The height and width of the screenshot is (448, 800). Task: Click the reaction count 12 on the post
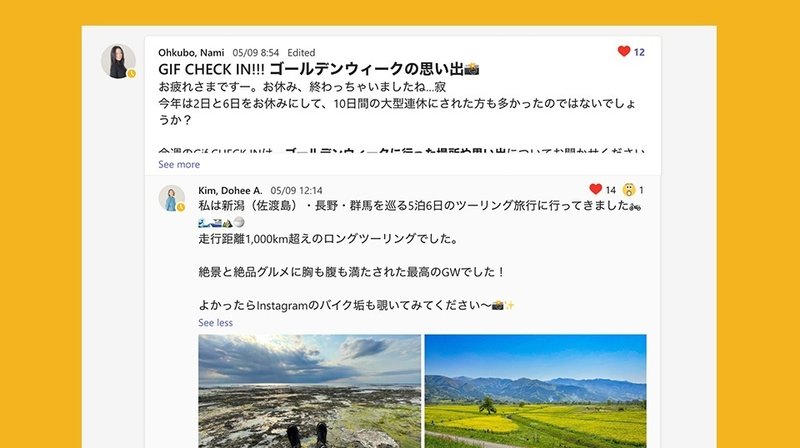(639, 52)
